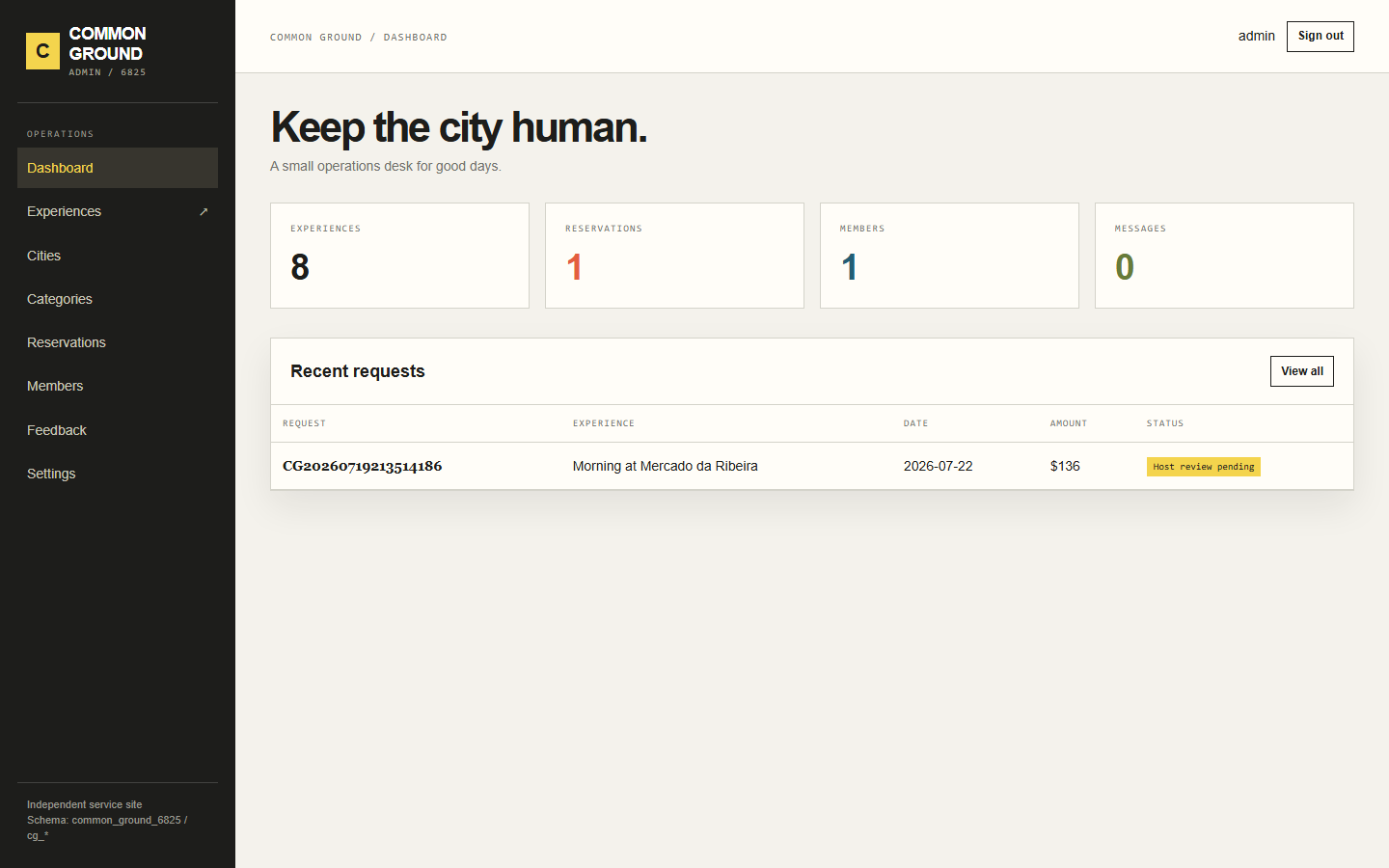Click the Messages stat card showing 0
Screen dimensions: 1389x868
pyautogui.click(x=1224, y=256)
